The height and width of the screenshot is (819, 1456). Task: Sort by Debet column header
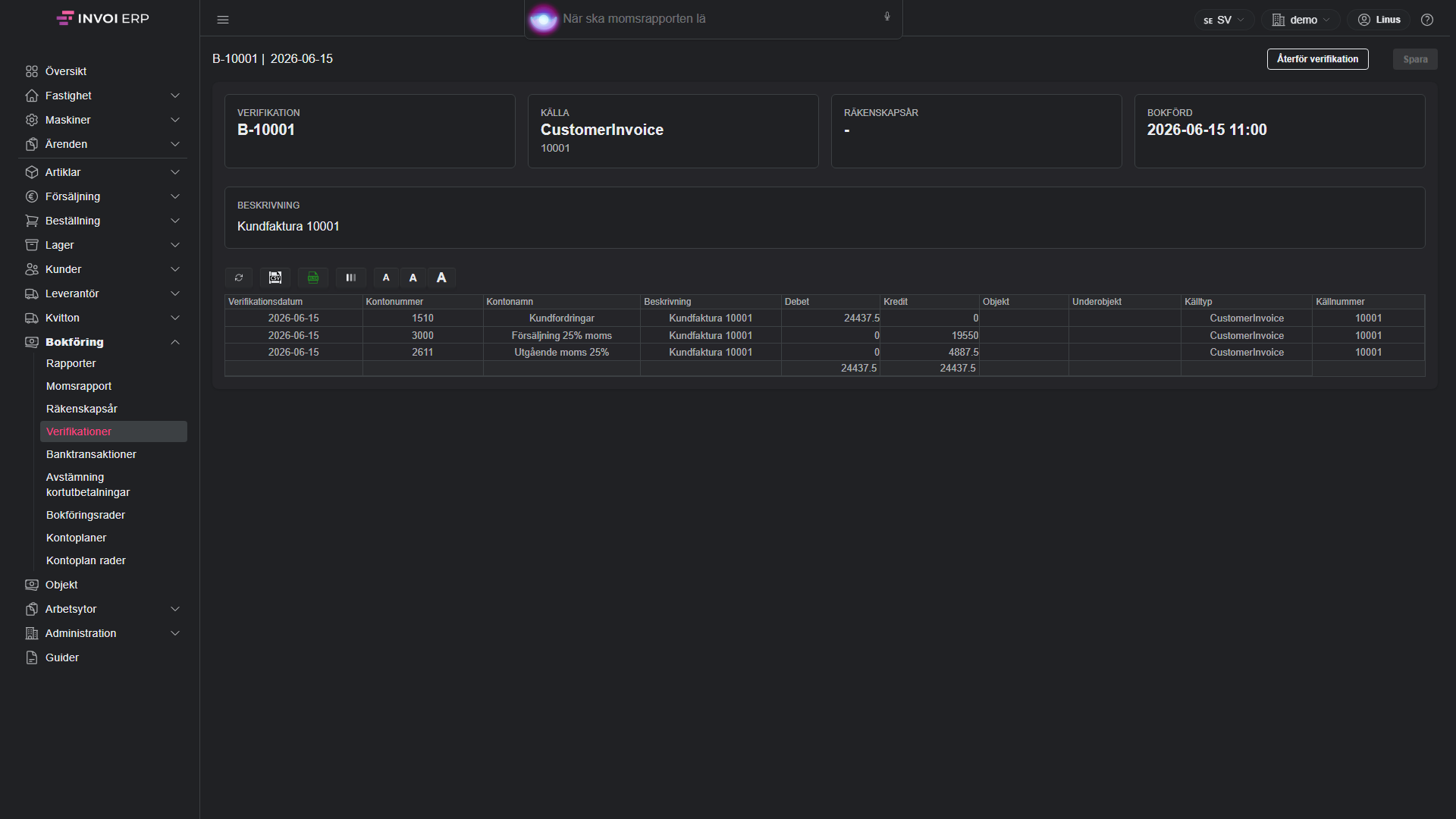[x=830, y=302]
